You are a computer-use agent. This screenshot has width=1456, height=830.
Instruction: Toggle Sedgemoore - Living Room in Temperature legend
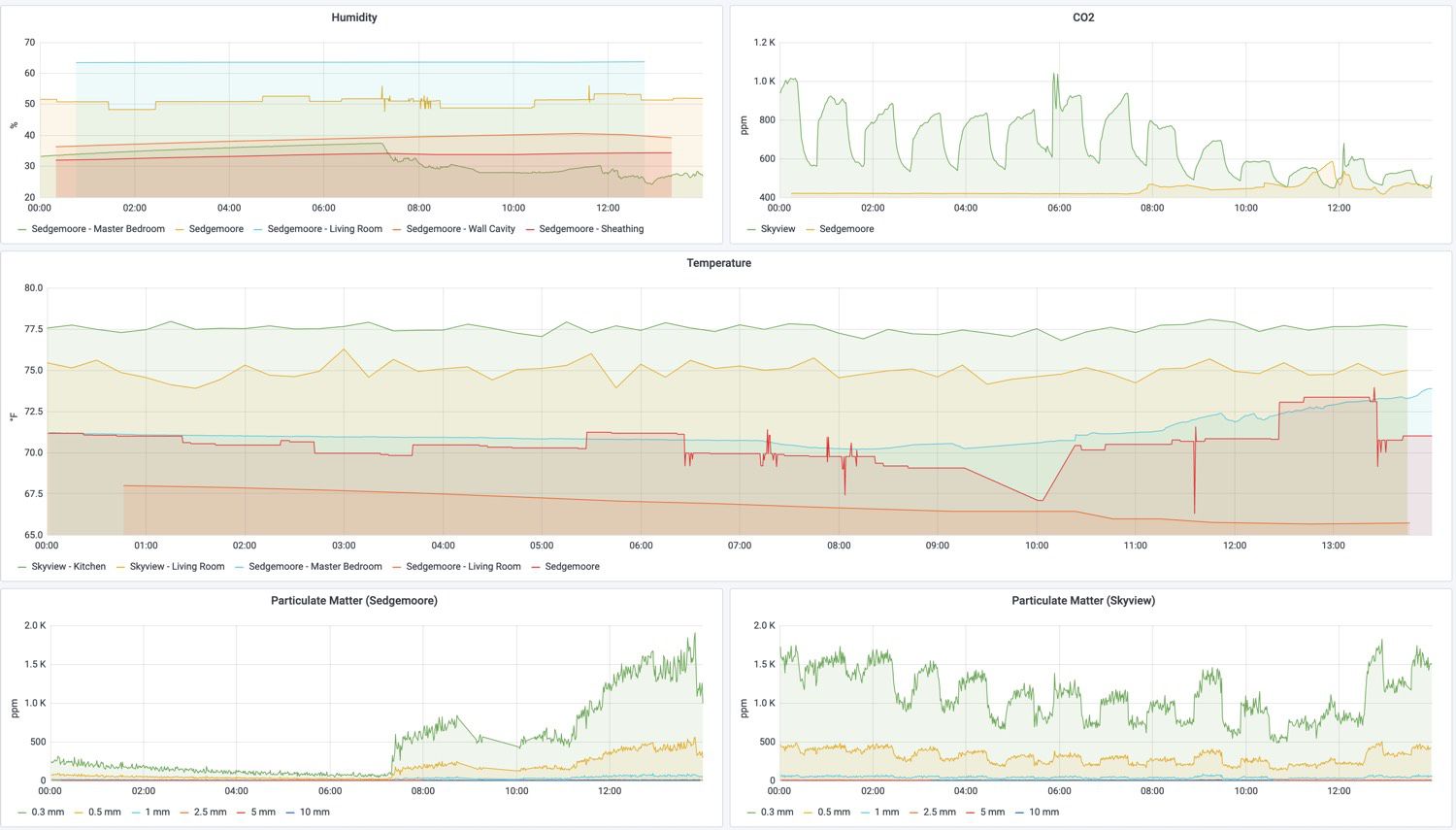tap(463, 567)
